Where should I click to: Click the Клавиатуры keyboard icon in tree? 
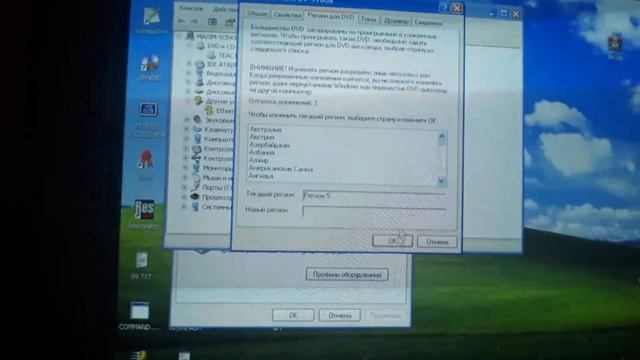(197, 129)
